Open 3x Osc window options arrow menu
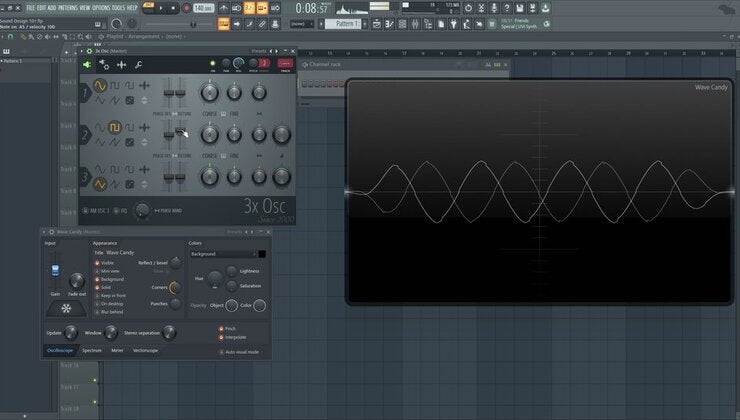This screenshot has width=740, height=420. [x=82, y=51]
